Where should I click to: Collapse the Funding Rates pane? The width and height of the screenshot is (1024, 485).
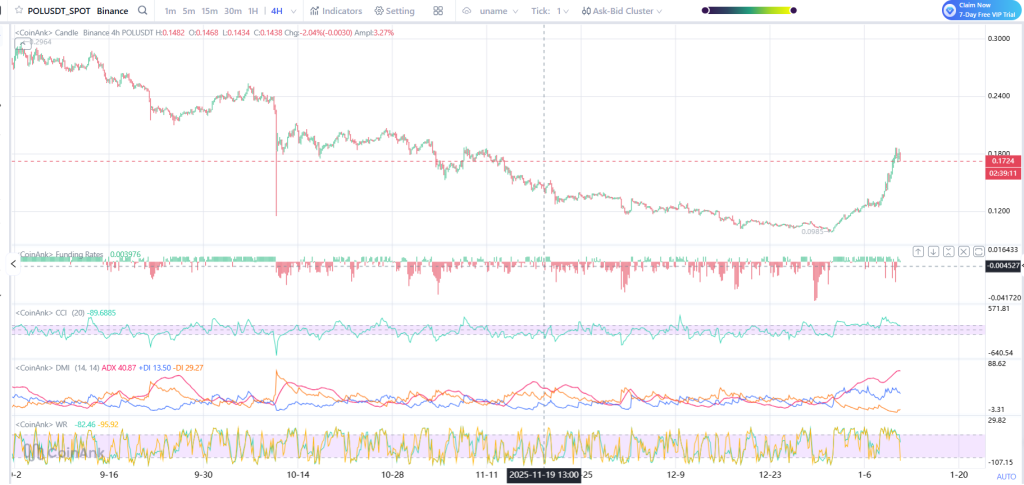coord(948,251)
